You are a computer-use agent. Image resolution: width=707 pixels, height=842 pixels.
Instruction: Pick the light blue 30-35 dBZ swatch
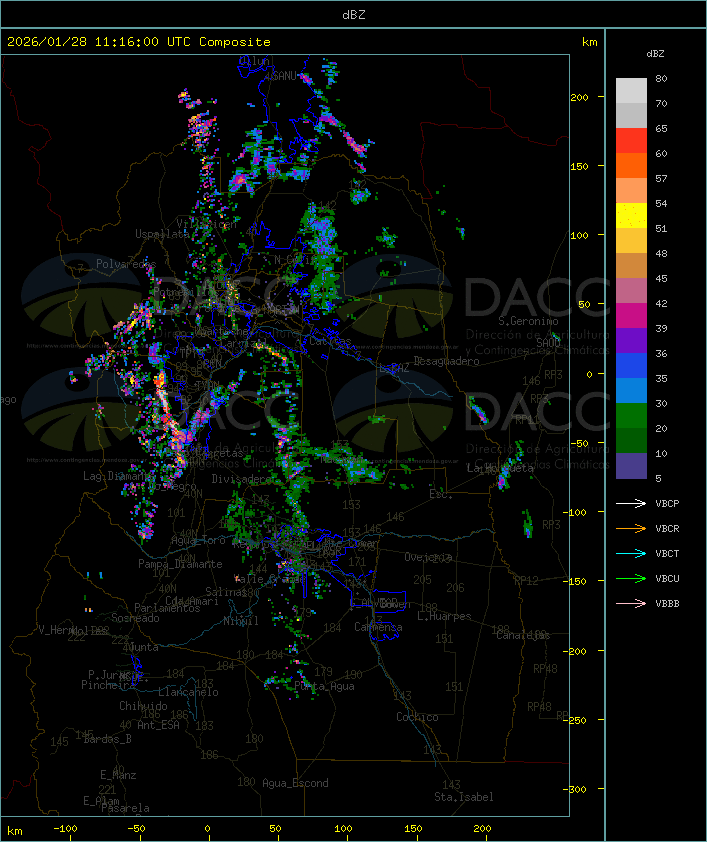pos(631,391)
